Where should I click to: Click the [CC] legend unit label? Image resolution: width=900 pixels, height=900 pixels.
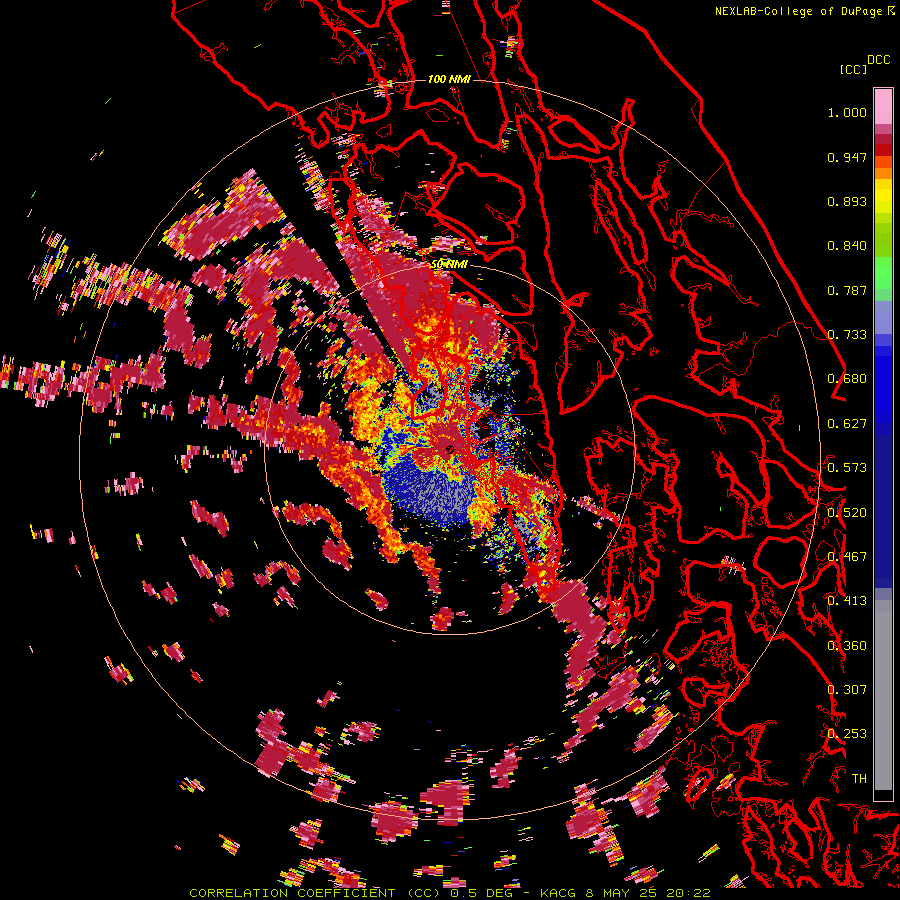click(853, 69)
